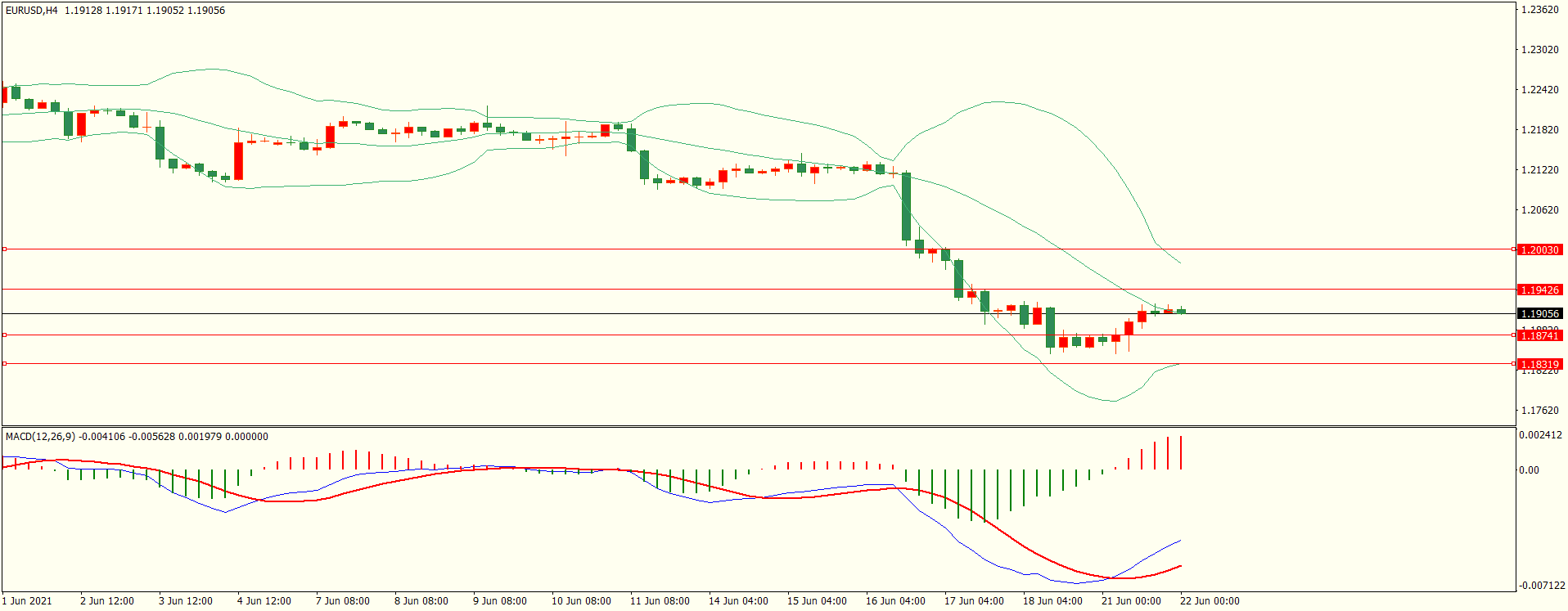The height and width of the screenshot is (611, 1568).
Task: Click the 2 Jun 12:00 time label
Action: pyautogui.click(x=107, y=601)
